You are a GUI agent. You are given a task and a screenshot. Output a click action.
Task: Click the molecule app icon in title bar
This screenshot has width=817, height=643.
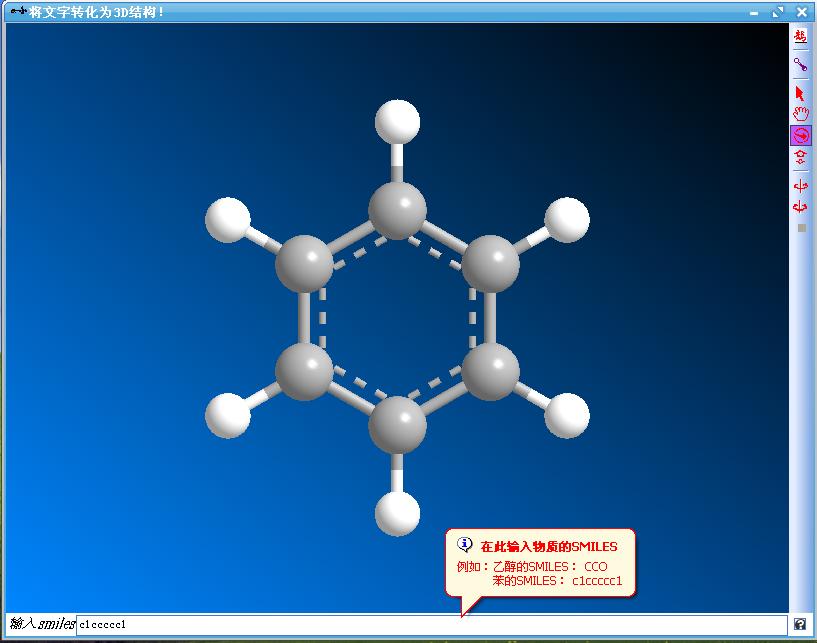(x=17, y=12)
